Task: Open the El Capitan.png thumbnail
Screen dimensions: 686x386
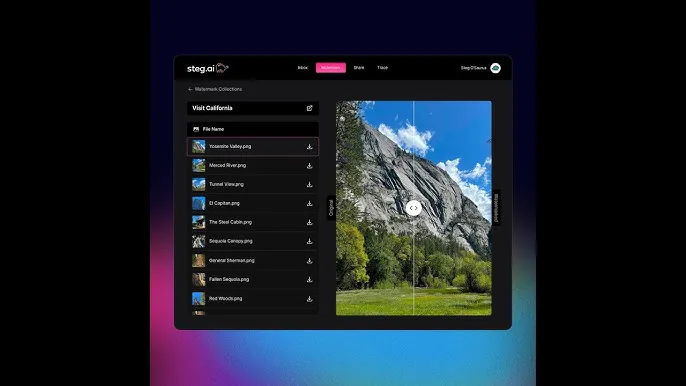Action: point(199,203)
